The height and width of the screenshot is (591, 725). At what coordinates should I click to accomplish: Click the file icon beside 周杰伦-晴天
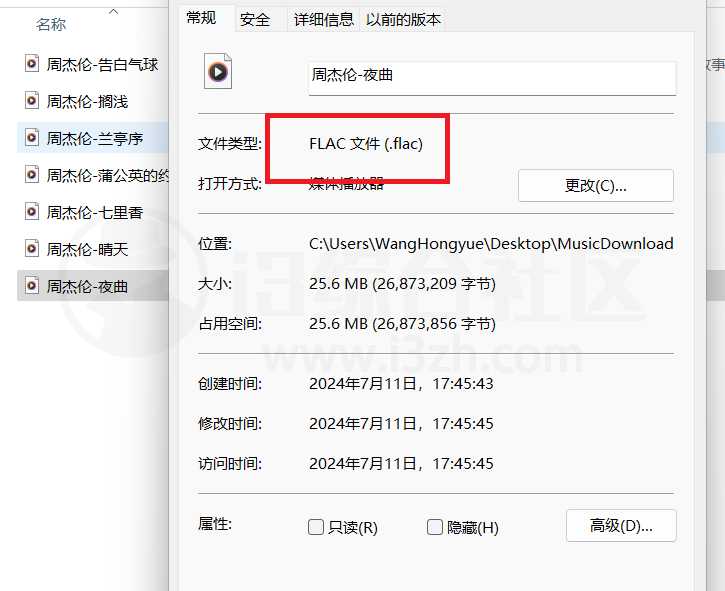(31, 248)
